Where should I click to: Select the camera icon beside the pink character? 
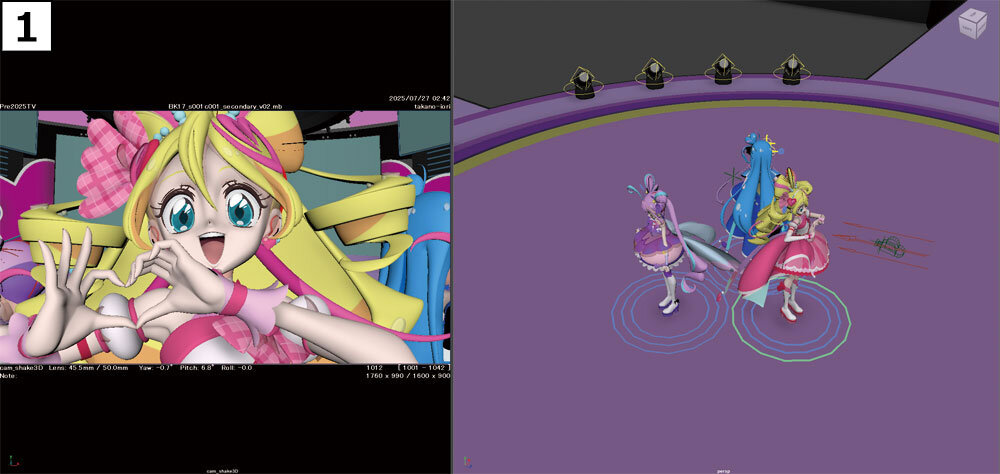[887, 246]
